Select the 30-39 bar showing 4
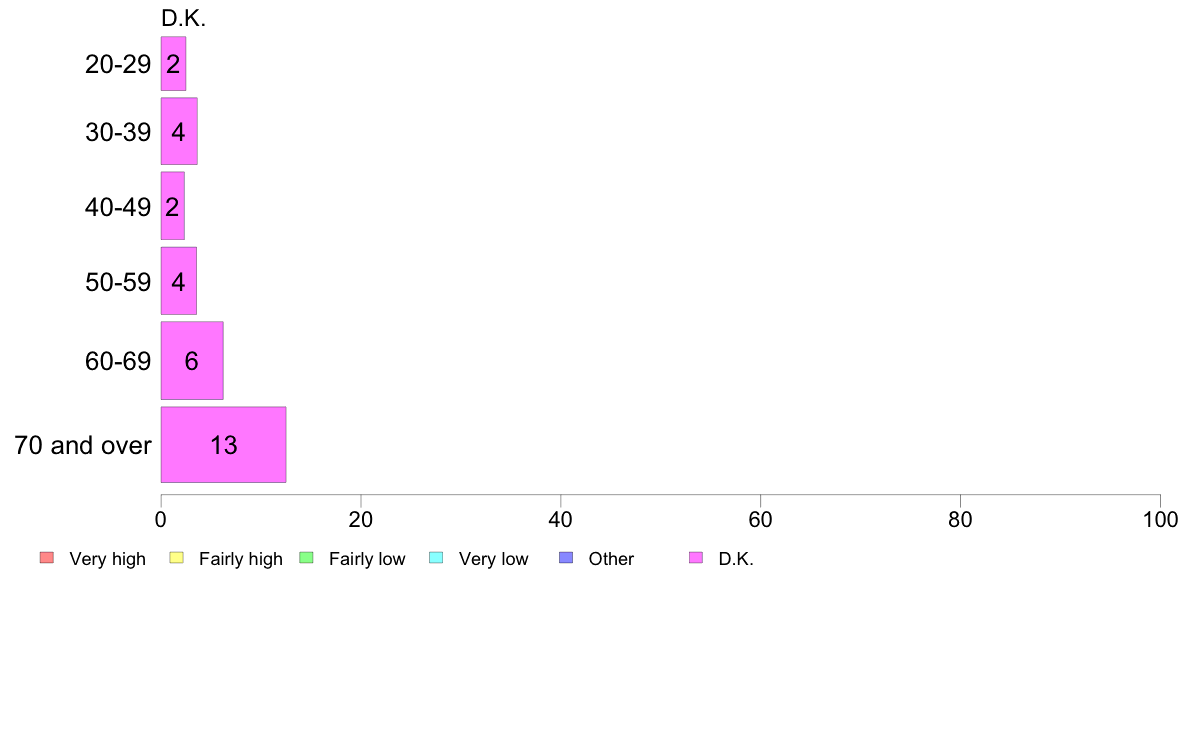The image size is (1188, 736). coord(179,131)
